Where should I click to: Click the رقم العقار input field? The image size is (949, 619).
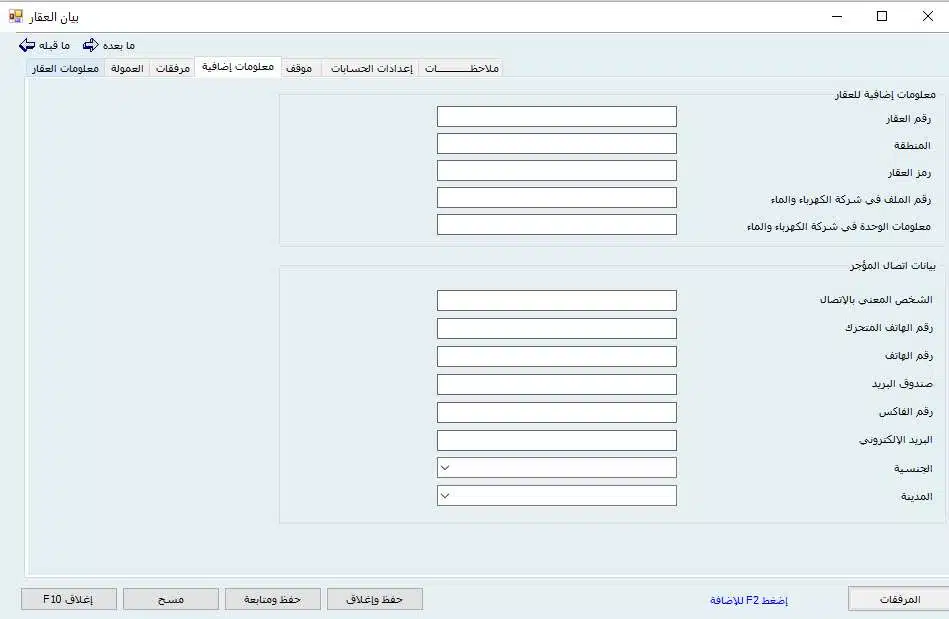(556, 117)
